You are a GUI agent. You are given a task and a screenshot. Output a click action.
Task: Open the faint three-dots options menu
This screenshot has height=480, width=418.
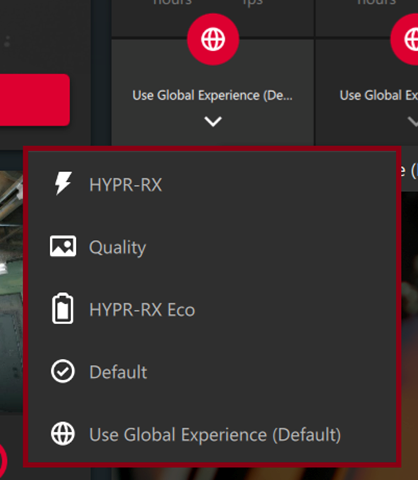click(7, 42)
